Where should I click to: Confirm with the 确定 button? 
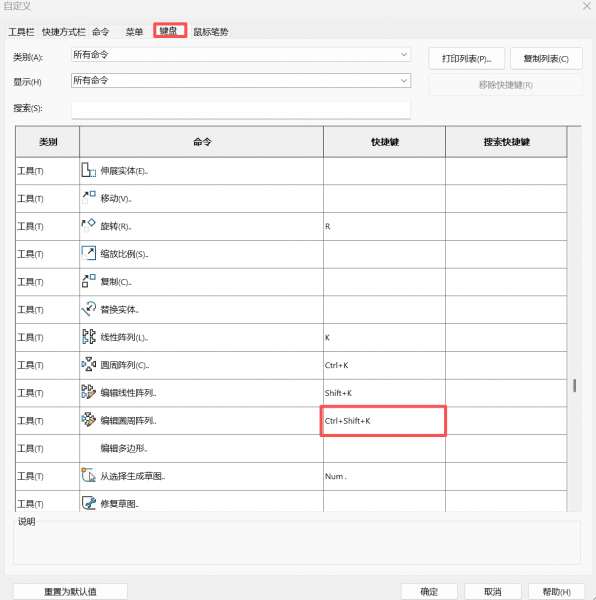tap(429, 591)
